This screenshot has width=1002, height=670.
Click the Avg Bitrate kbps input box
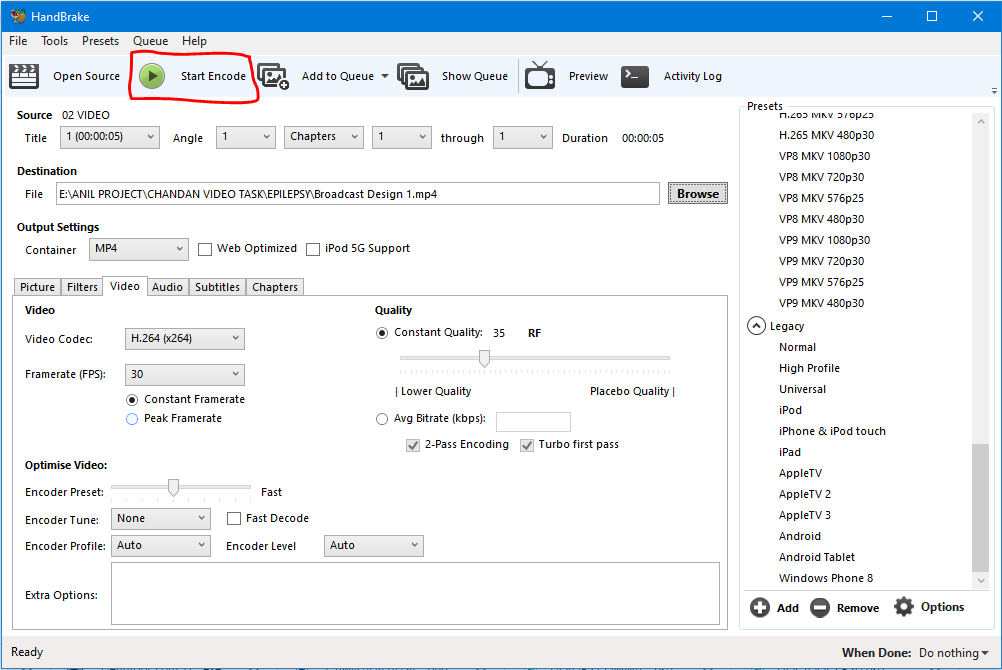coord(533,422)
